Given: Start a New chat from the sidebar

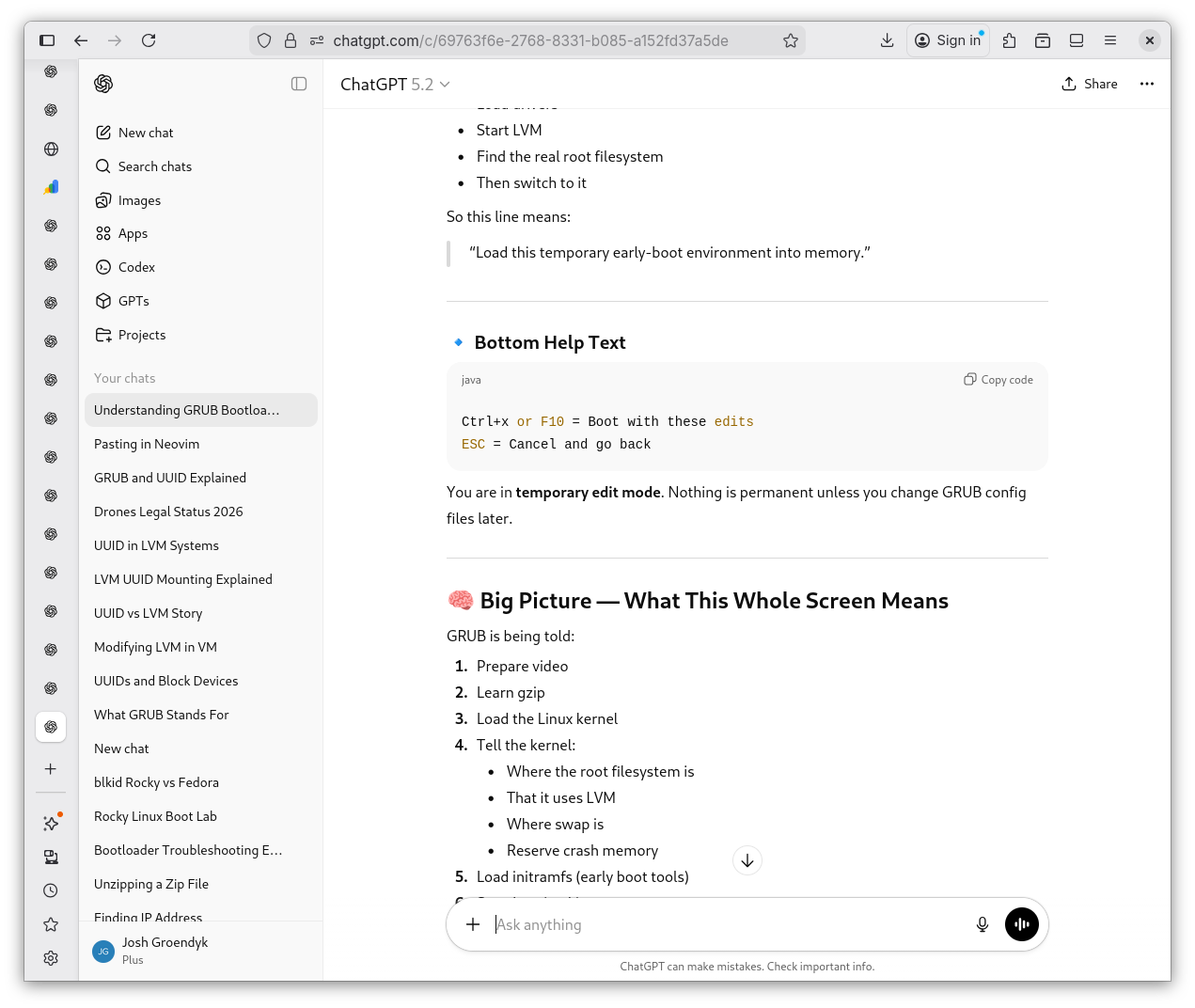Looking at the screenshot, I should [145, 133].
